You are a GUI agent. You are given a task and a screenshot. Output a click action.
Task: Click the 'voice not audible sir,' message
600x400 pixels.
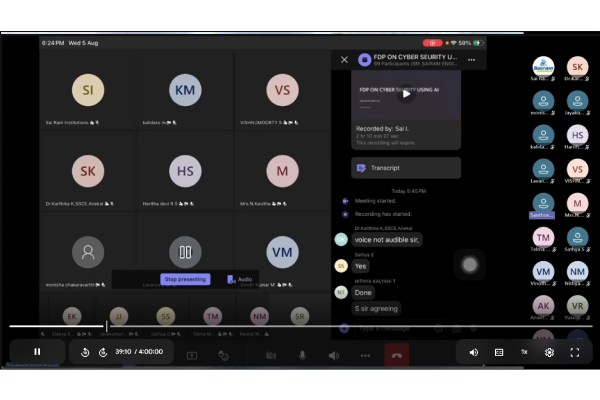pos(387,240)
